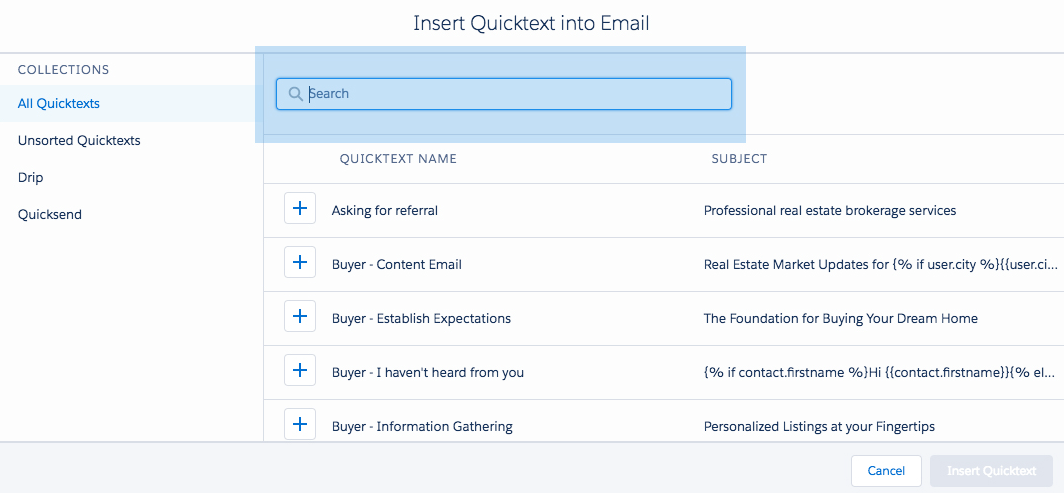This screenshot has width=1064, height=493.
Task: Show the Quicksend collection
Action: (x=50, y=214)
